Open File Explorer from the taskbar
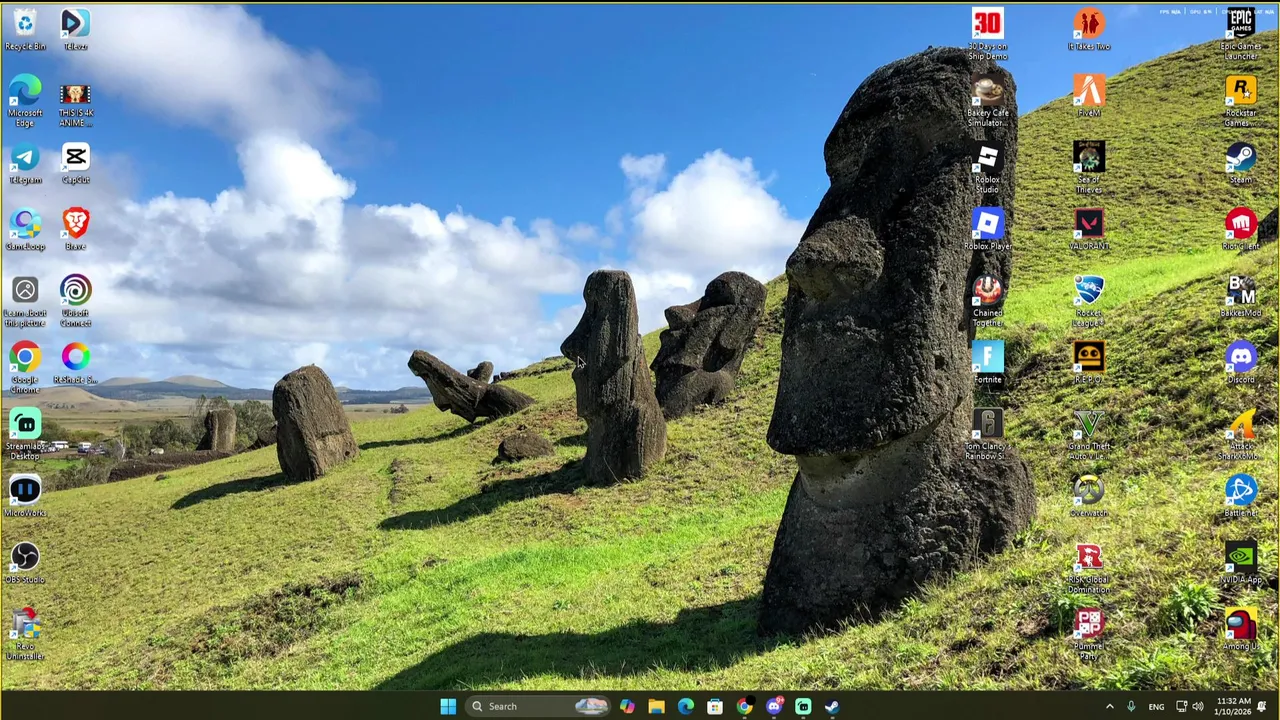 (656, 706)
